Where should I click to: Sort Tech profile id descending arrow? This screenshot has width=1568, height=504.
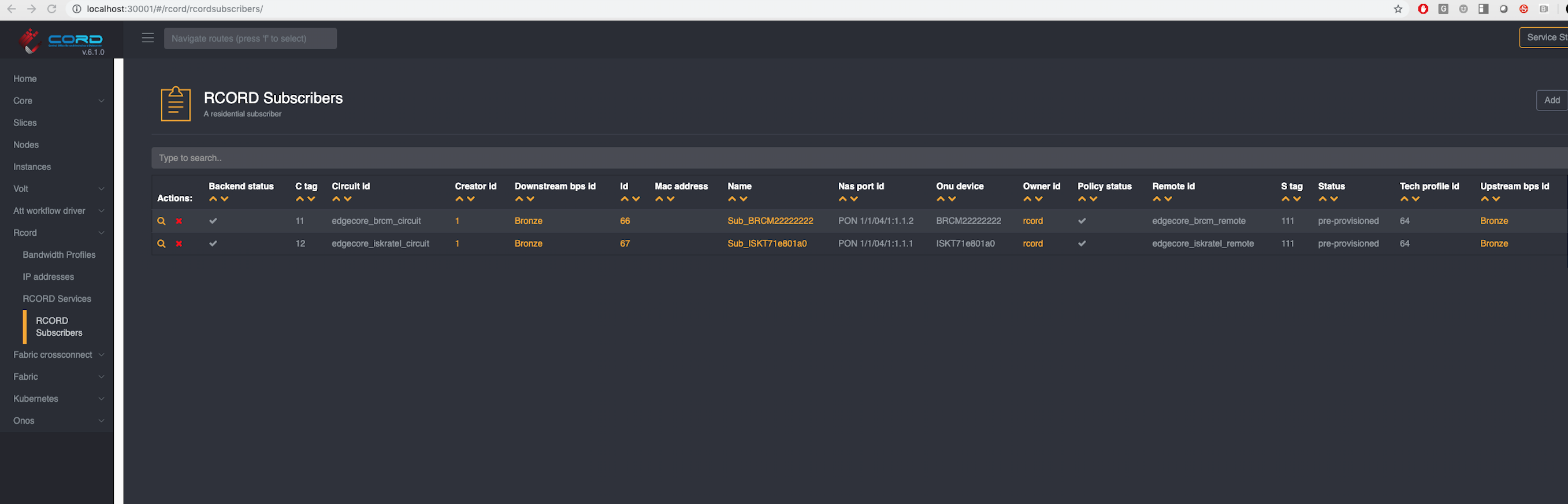pyautogui.click(x=1416, y=199)
